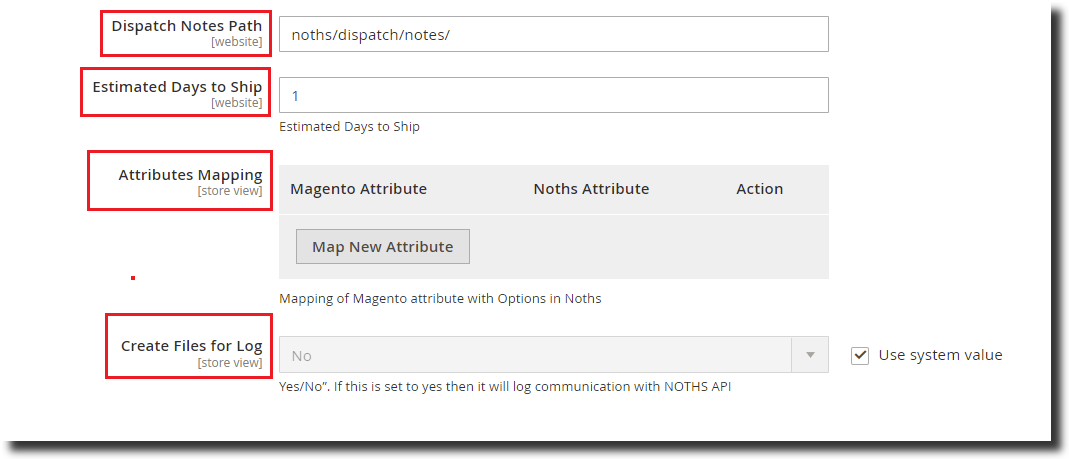Click the Mapping of Magento attribute help text
Screen dimensions: 1069x459
click(x=440, y=298)
